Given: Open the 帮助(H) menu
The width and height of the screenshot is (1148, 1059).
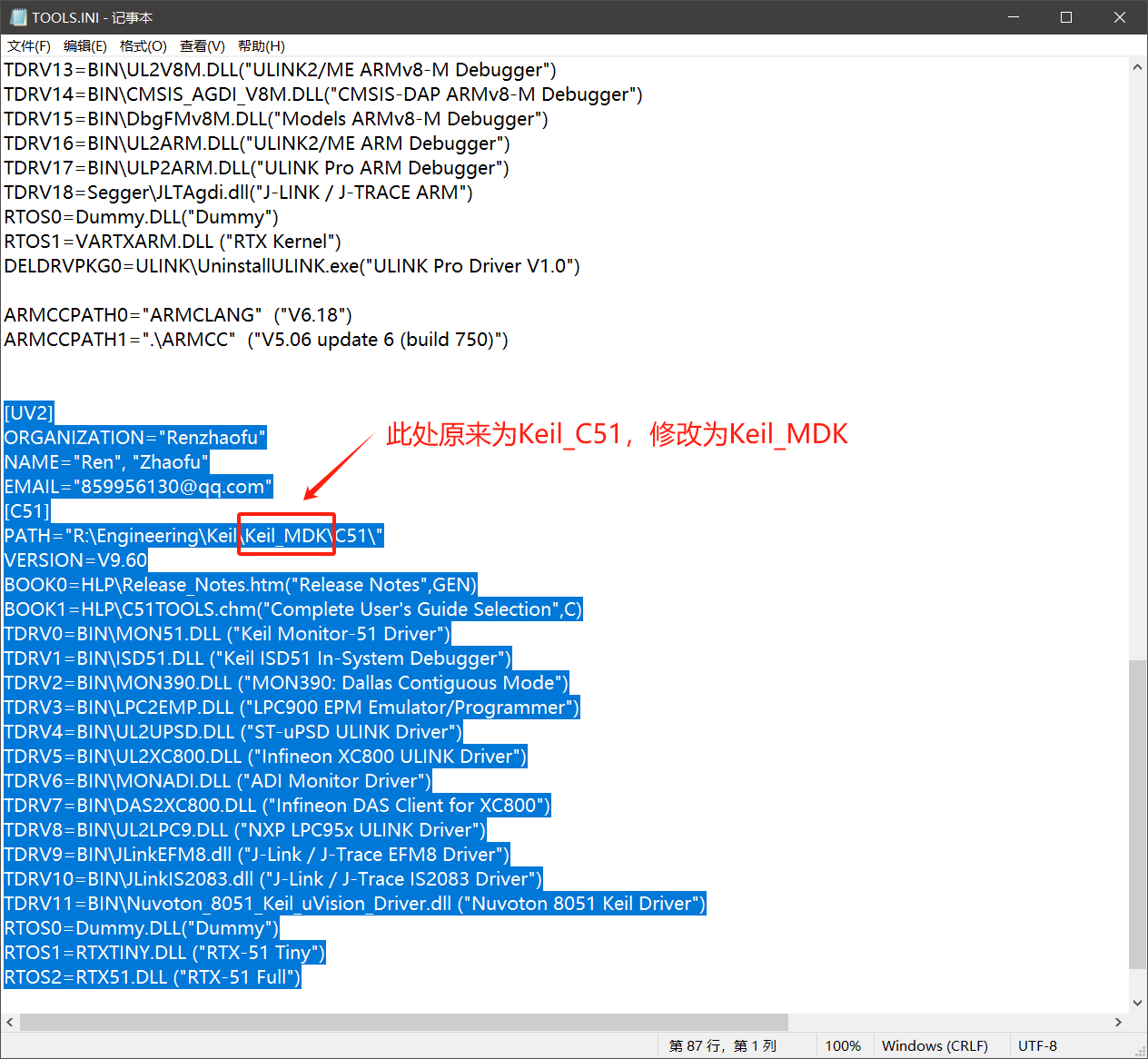Looking at the screenshot, I should pos(262,46).
